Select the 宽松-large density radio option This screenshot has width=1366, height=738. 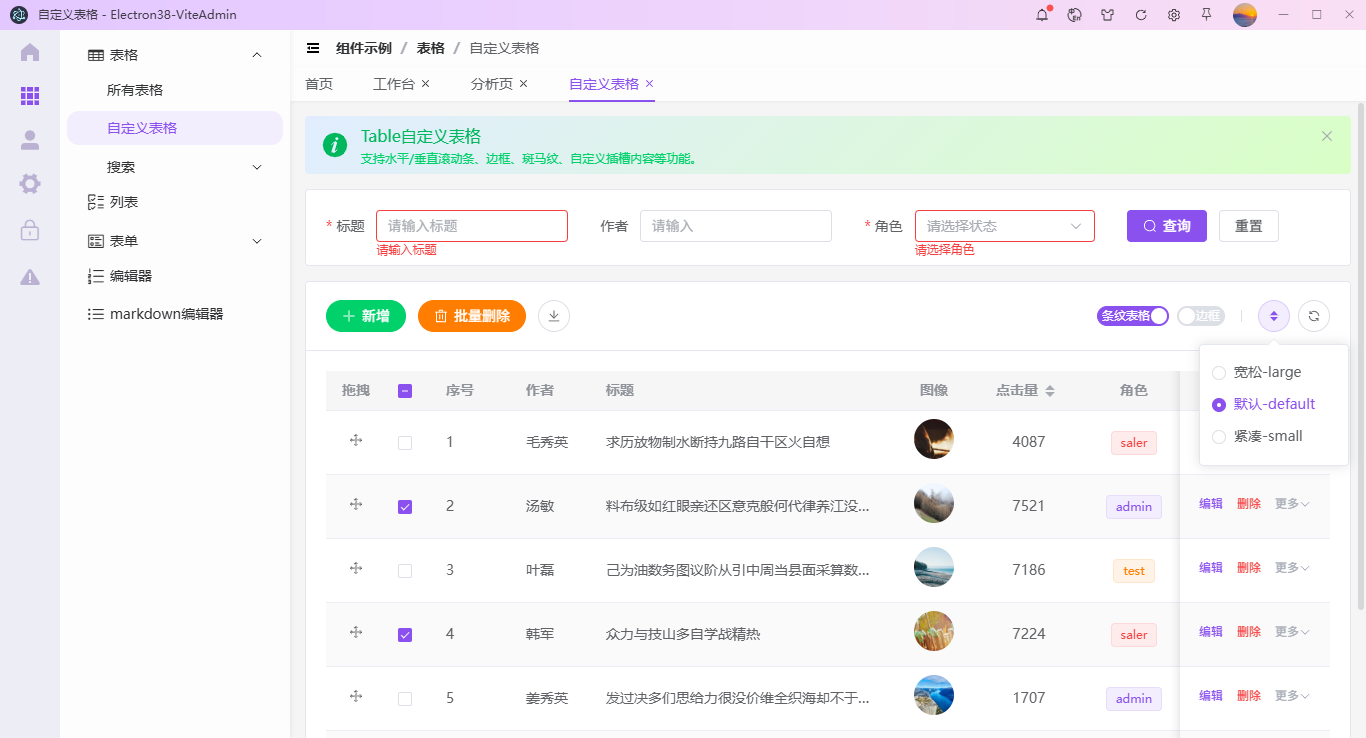pyautogui.click(x=1218, y=371)
